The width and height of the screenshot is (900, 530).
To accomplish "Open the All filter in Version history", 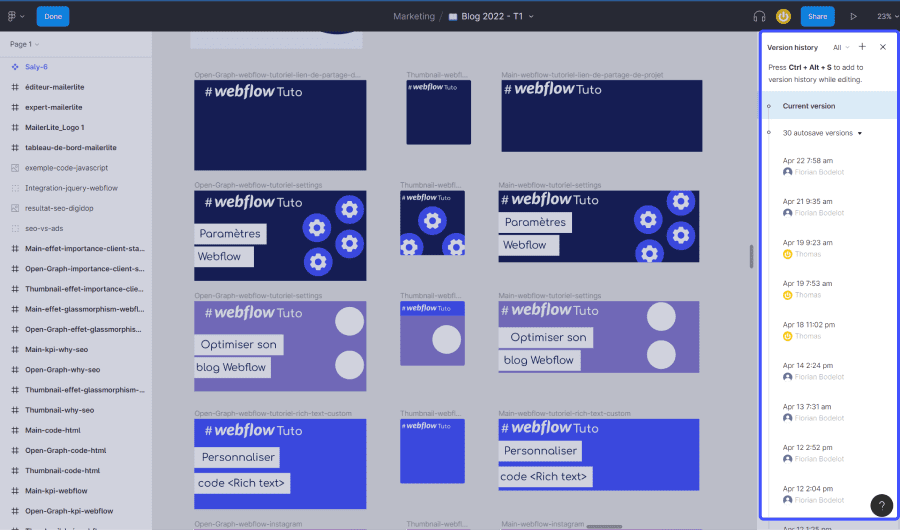I will [x=841, y=47].
